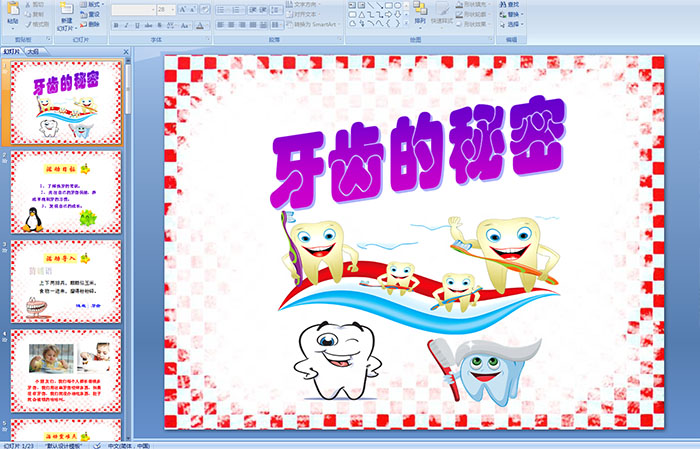Click the Font Color (A) swatch
Screen dimensions: 700x449
pyautogui.click(x=200, y=25)
